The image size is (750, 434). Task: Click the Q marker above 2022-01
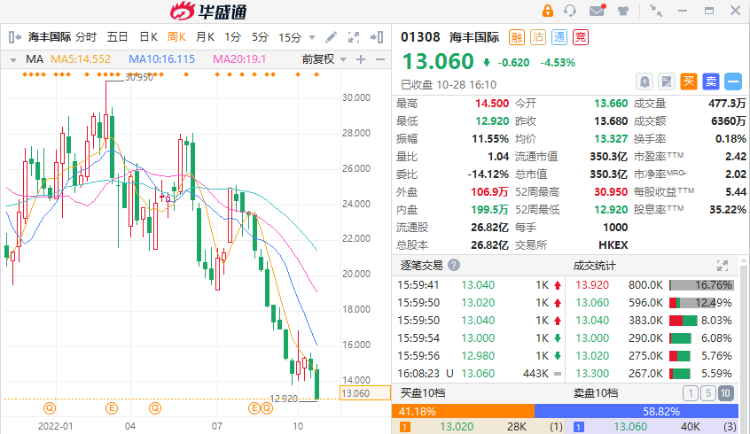click(50, 408)
